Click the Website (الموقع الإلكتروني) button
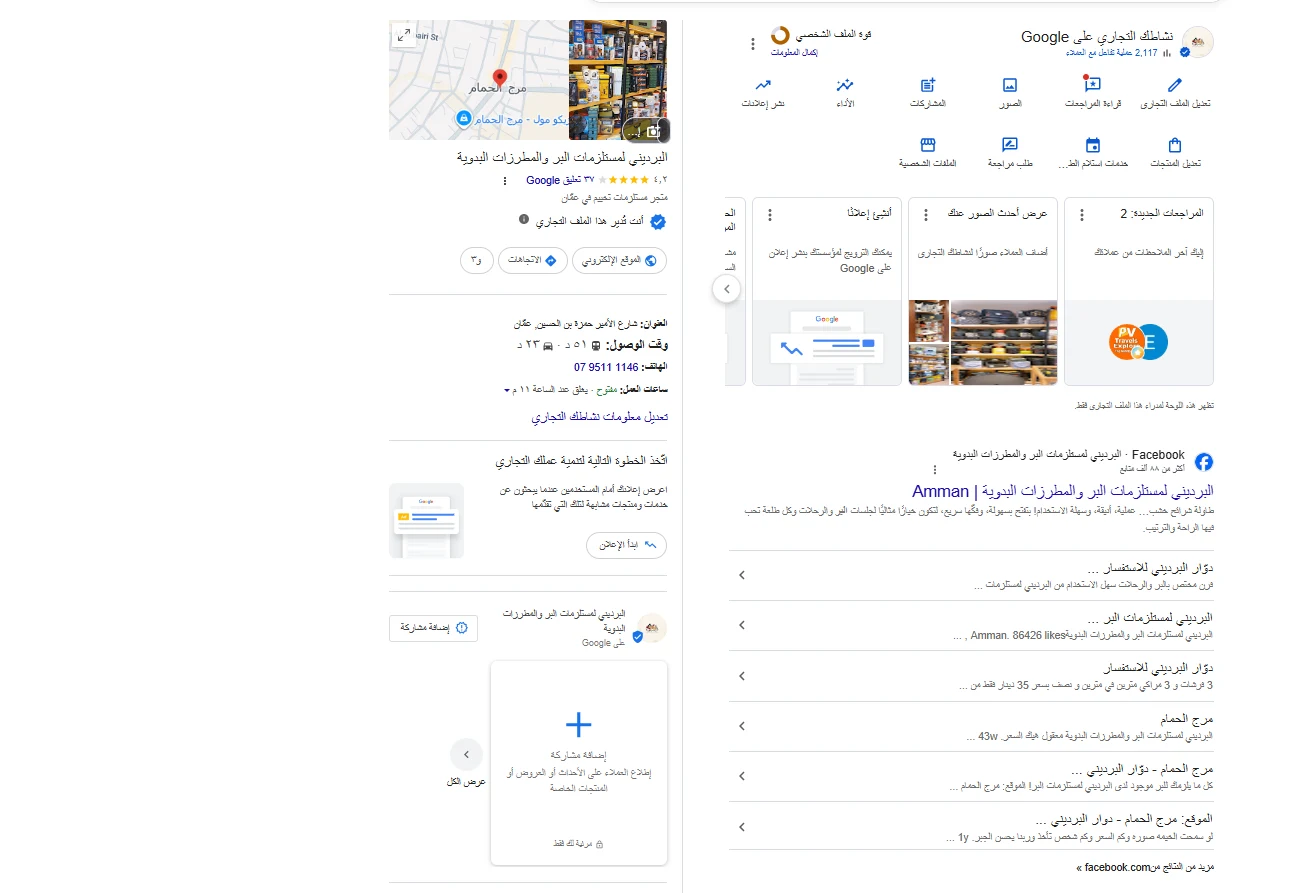Image resolution: width=1310 pixels, height=893 pixels. coord(620,260)
